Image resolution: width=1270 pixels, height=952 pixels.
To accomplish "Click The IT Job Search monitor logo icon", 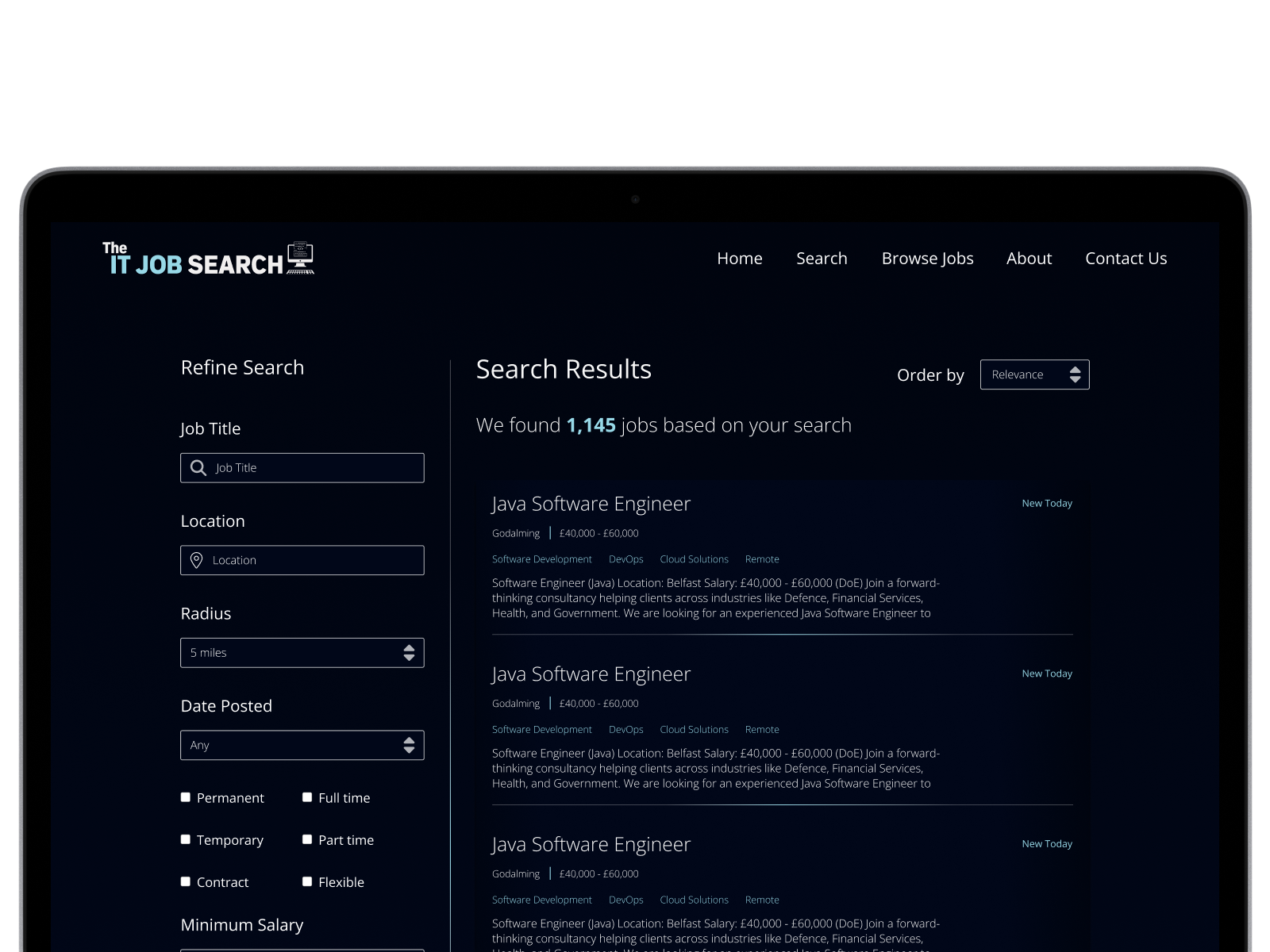I will tap(300, 256).
